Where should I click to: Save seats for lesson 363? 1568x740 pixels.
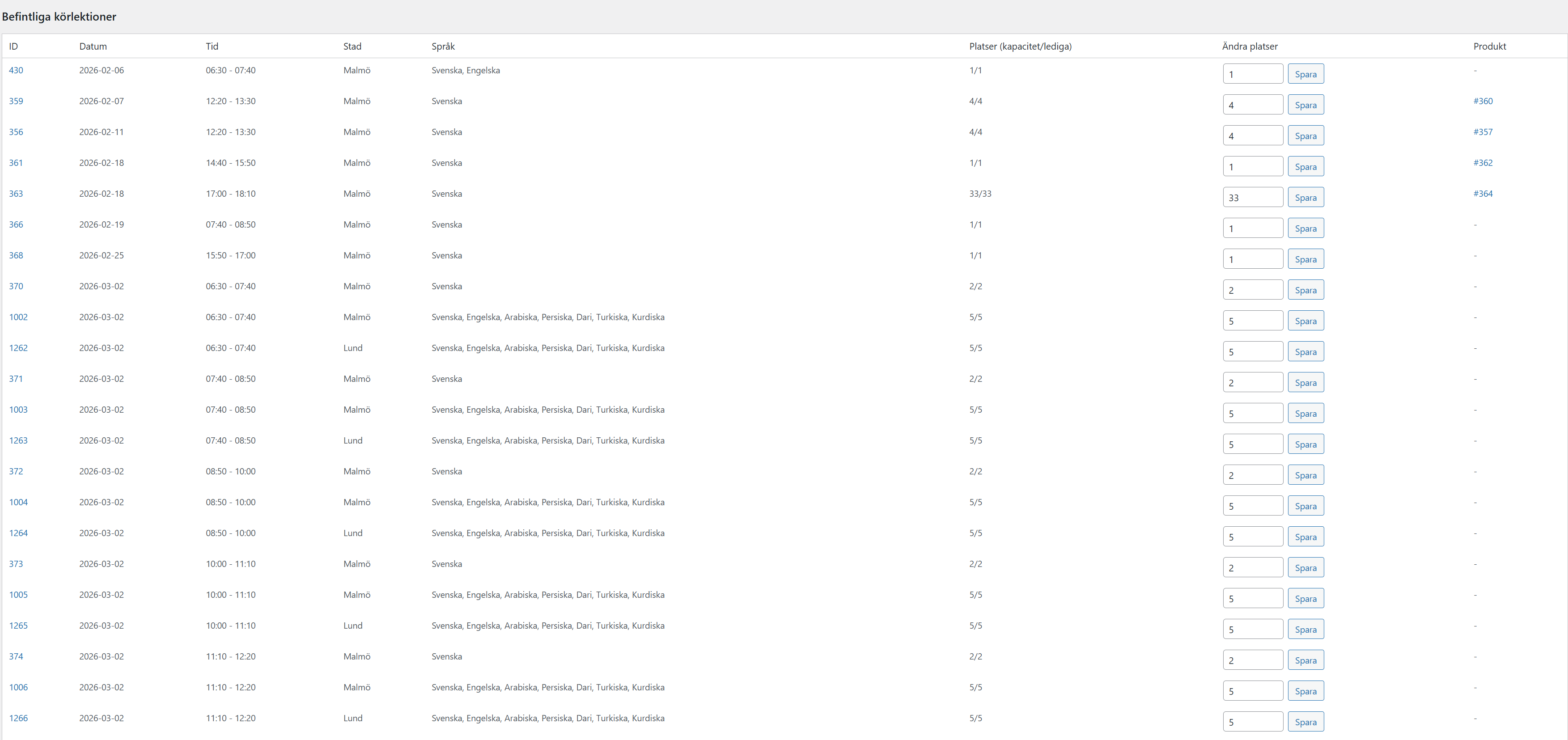1305,198
